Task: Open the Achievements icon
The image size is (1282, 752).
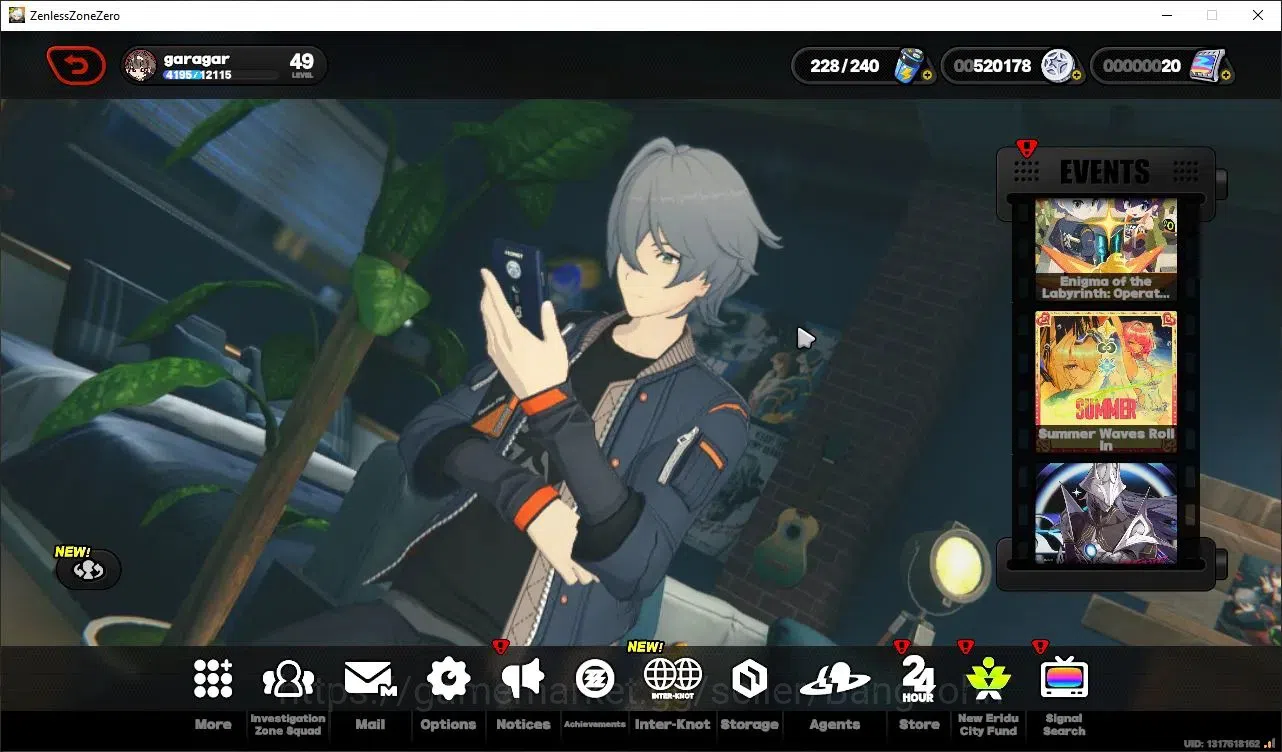Action: [x=595, y=679]
